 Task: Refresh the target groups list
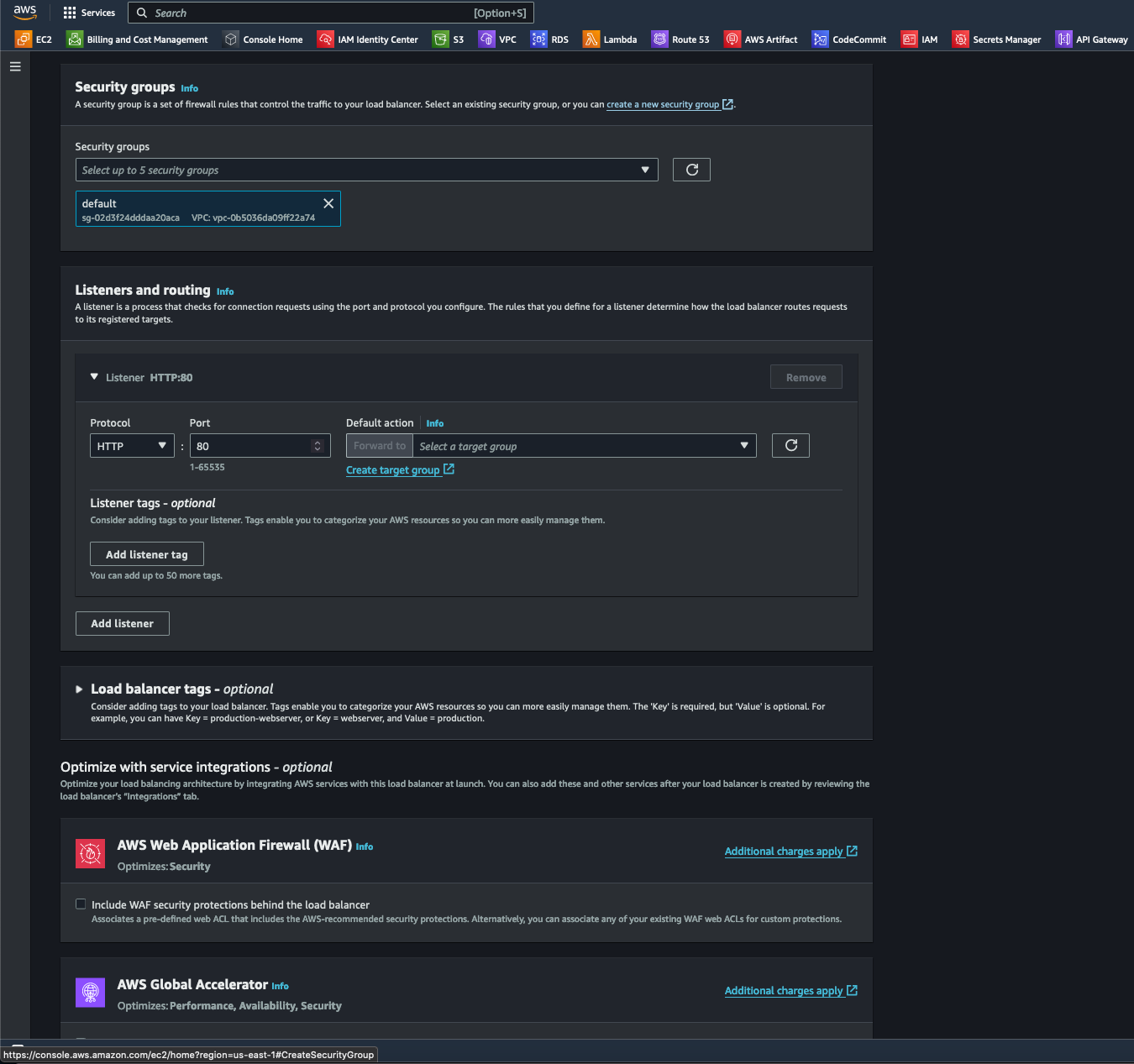click(790, 445)
